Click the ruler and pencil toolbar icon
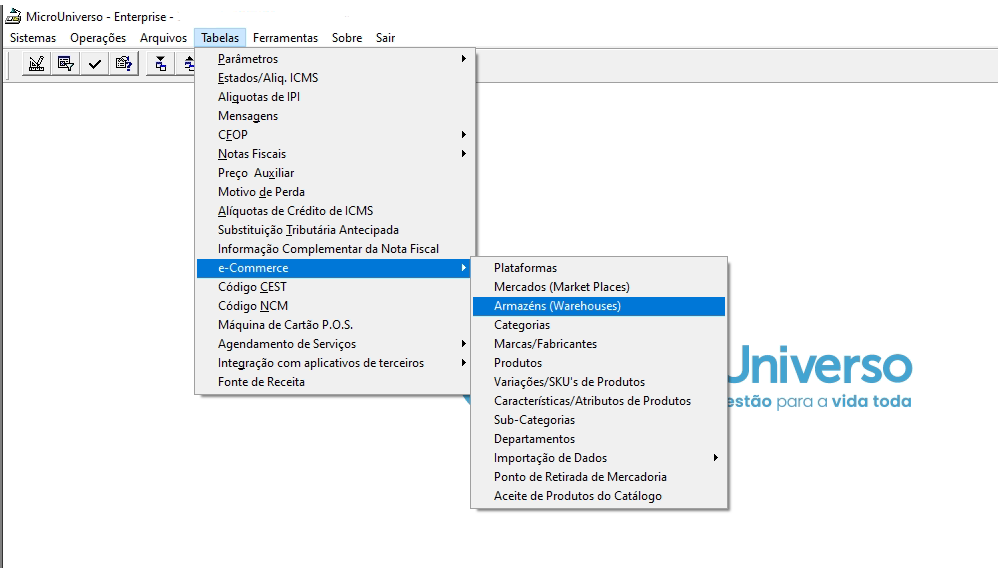The image size is (998, 568). pyautogui.click(x=36, y=64)
